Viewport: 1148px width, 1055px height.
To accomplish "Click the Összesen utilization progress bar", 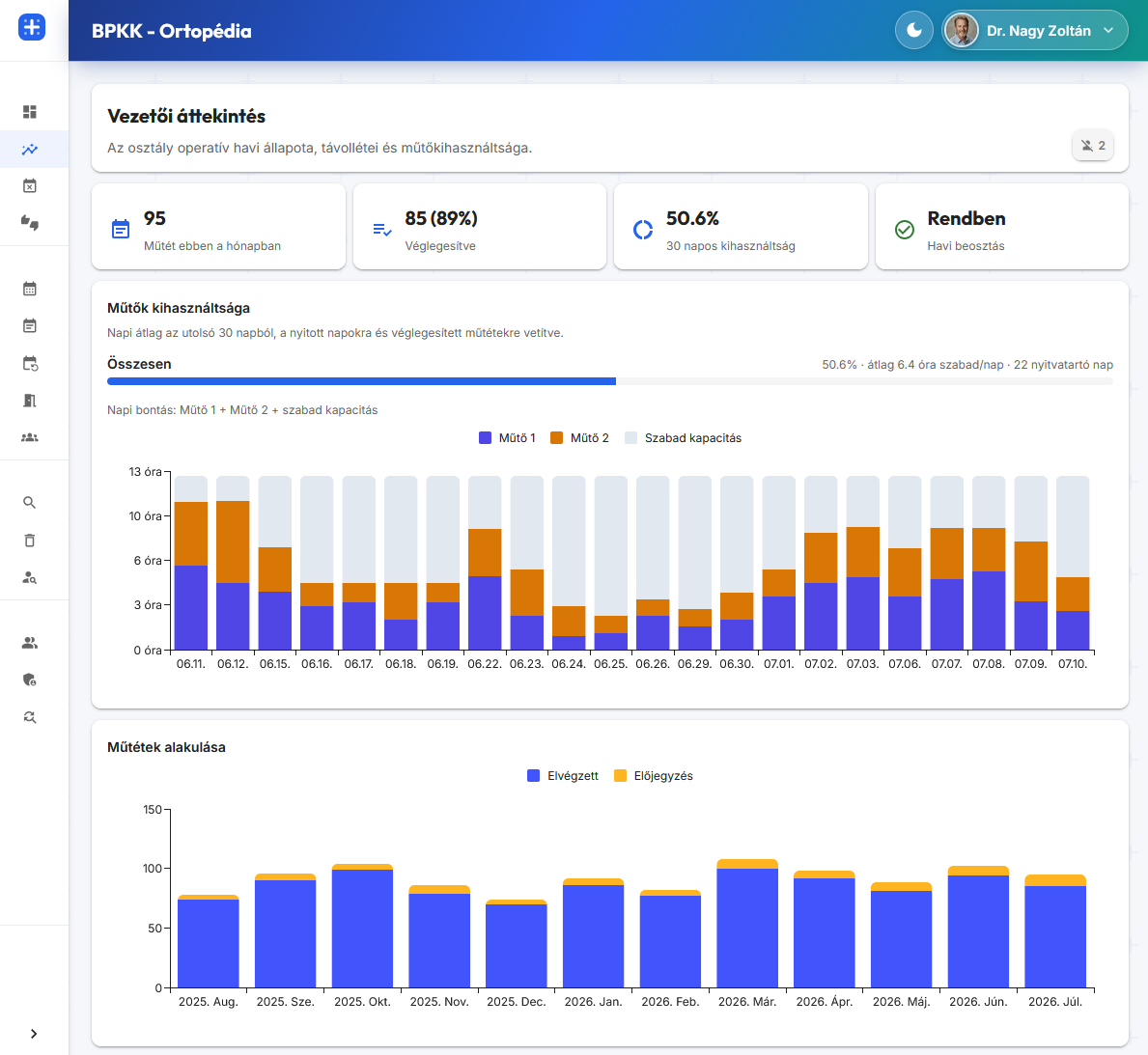I will pos(610,381).
